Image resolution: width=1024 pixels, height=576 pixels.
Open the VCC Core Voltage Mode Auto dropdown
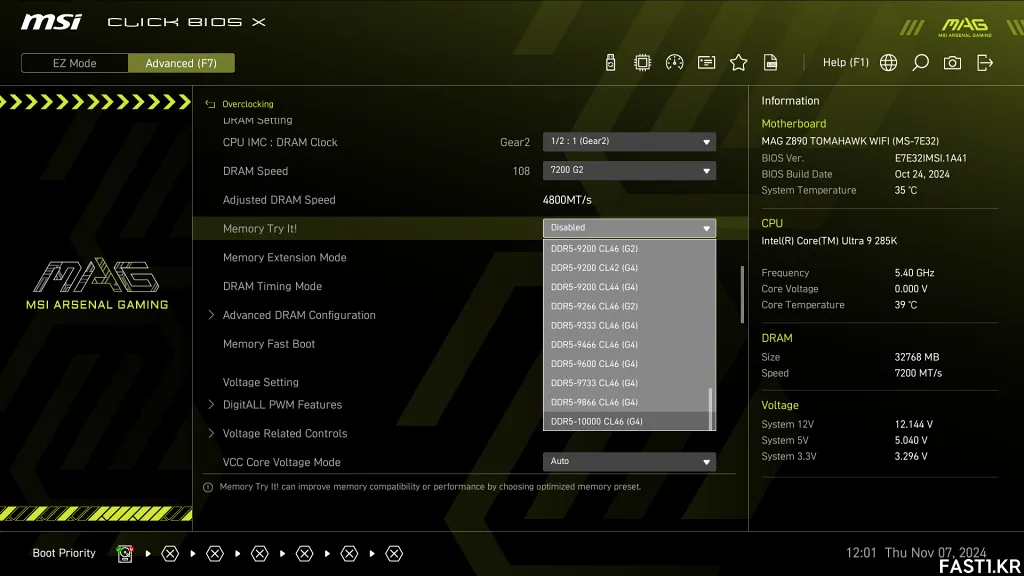coord(629,462)
